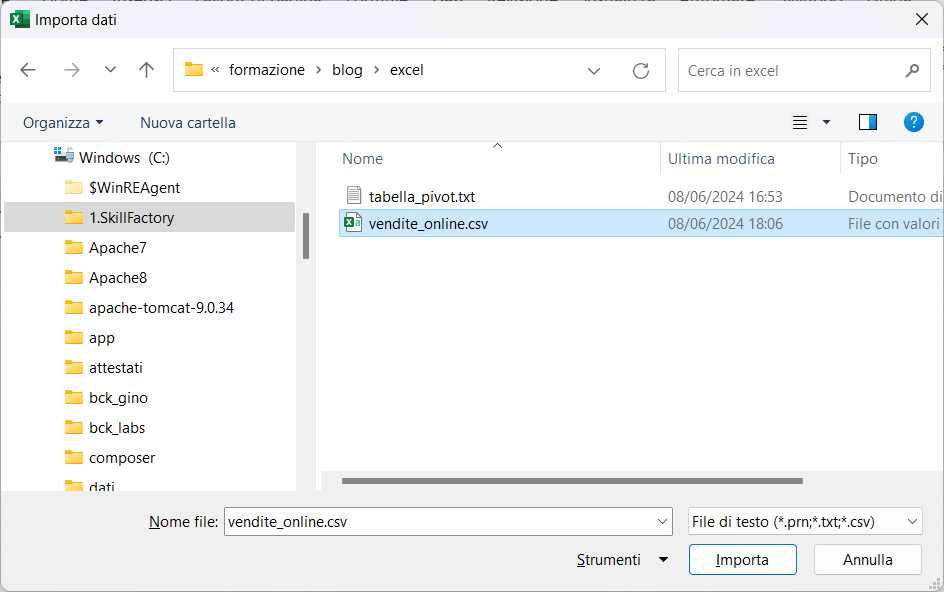Toggle the preview pane icon
This screenshot has height=592, width=944.
pyautogui.click(x=867, y=122)
